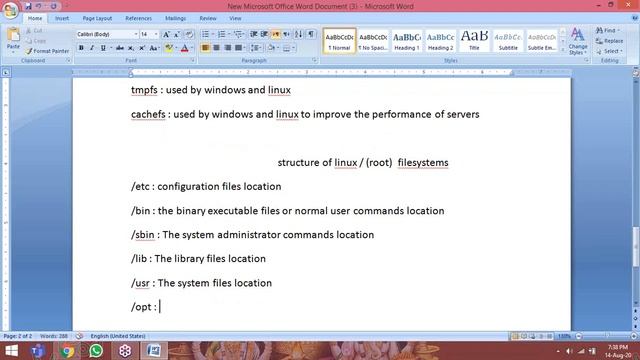This screenshot has width=640, height=360.
Task: Toggle Show/Hide paragraph marks
Action: [311, 34]
